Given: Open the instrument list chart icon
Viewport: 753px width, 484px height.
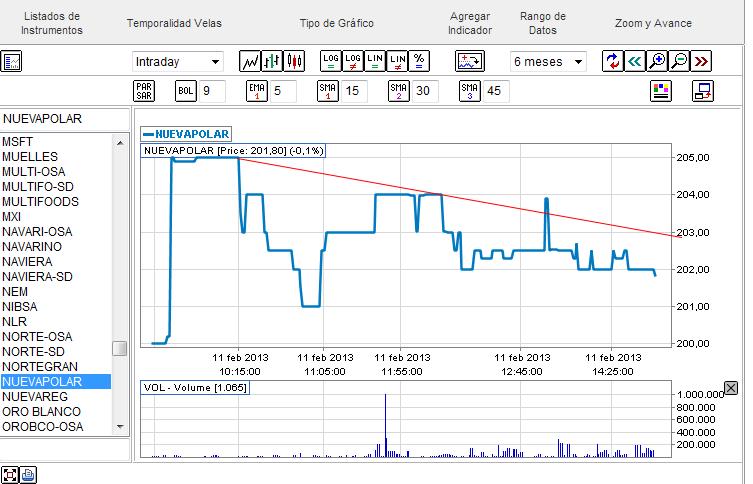Looking at the screenshot, I should coord(11,61).
